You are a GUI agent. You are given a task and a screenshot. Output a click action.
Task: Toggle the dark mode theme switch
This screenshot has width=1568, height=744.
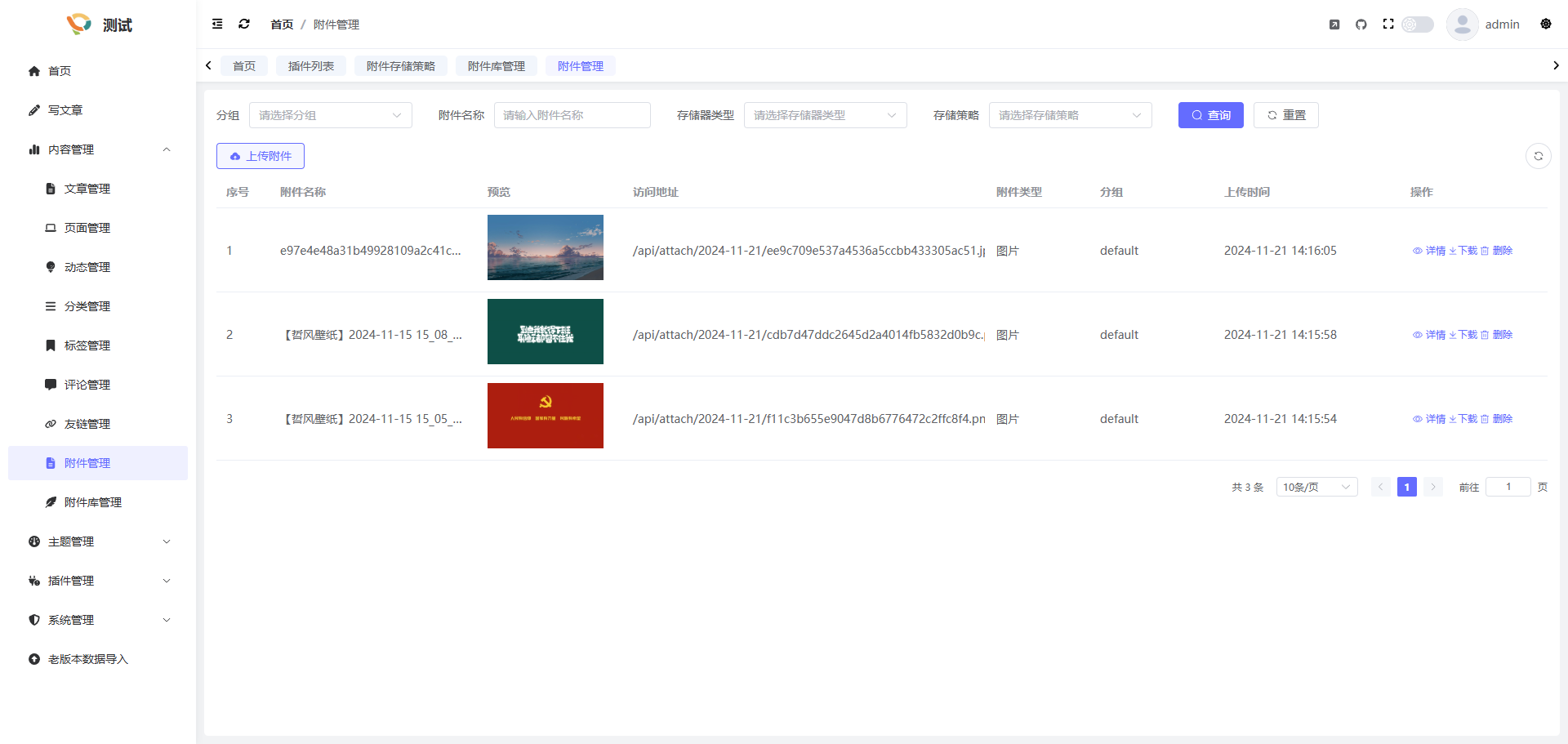[1418, 25]
